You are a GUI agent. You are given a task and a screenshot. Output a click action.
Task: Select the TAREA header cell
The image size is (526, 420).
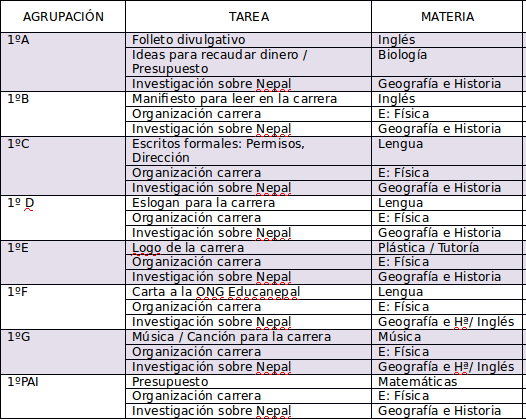249,16
